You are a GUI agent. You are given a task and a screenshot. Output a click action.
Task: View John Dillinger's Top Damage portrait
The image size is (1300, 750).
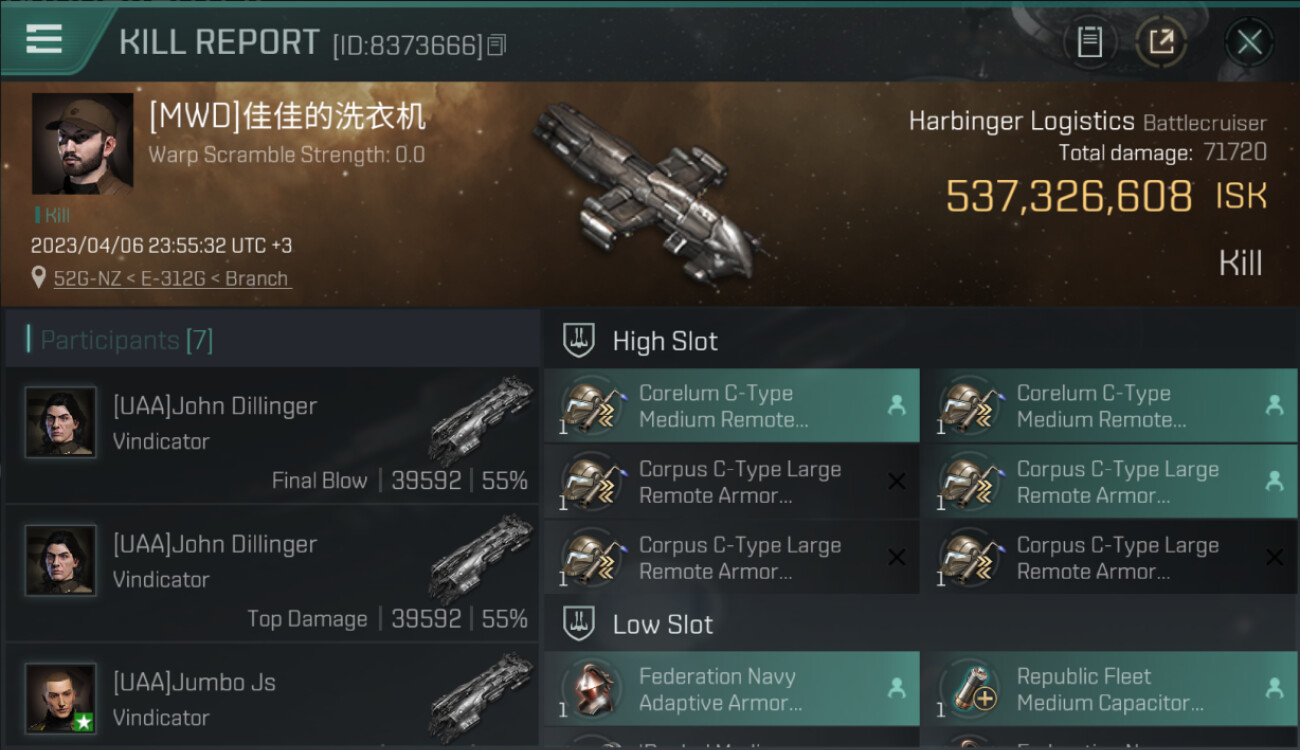click(61, 560)
